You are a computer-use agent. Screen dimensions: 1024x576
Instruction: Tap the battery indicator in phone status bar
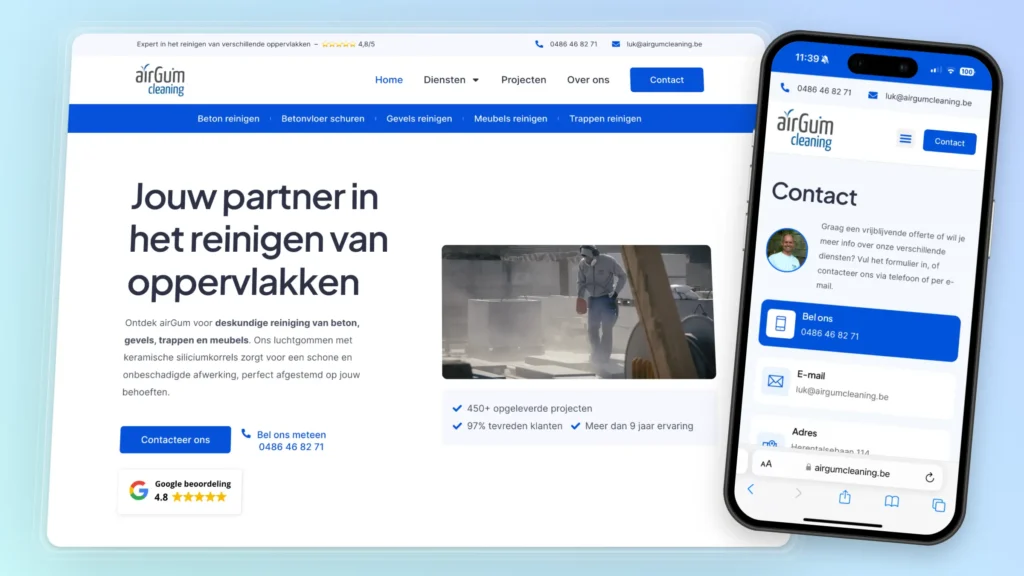tap(967, 71)
